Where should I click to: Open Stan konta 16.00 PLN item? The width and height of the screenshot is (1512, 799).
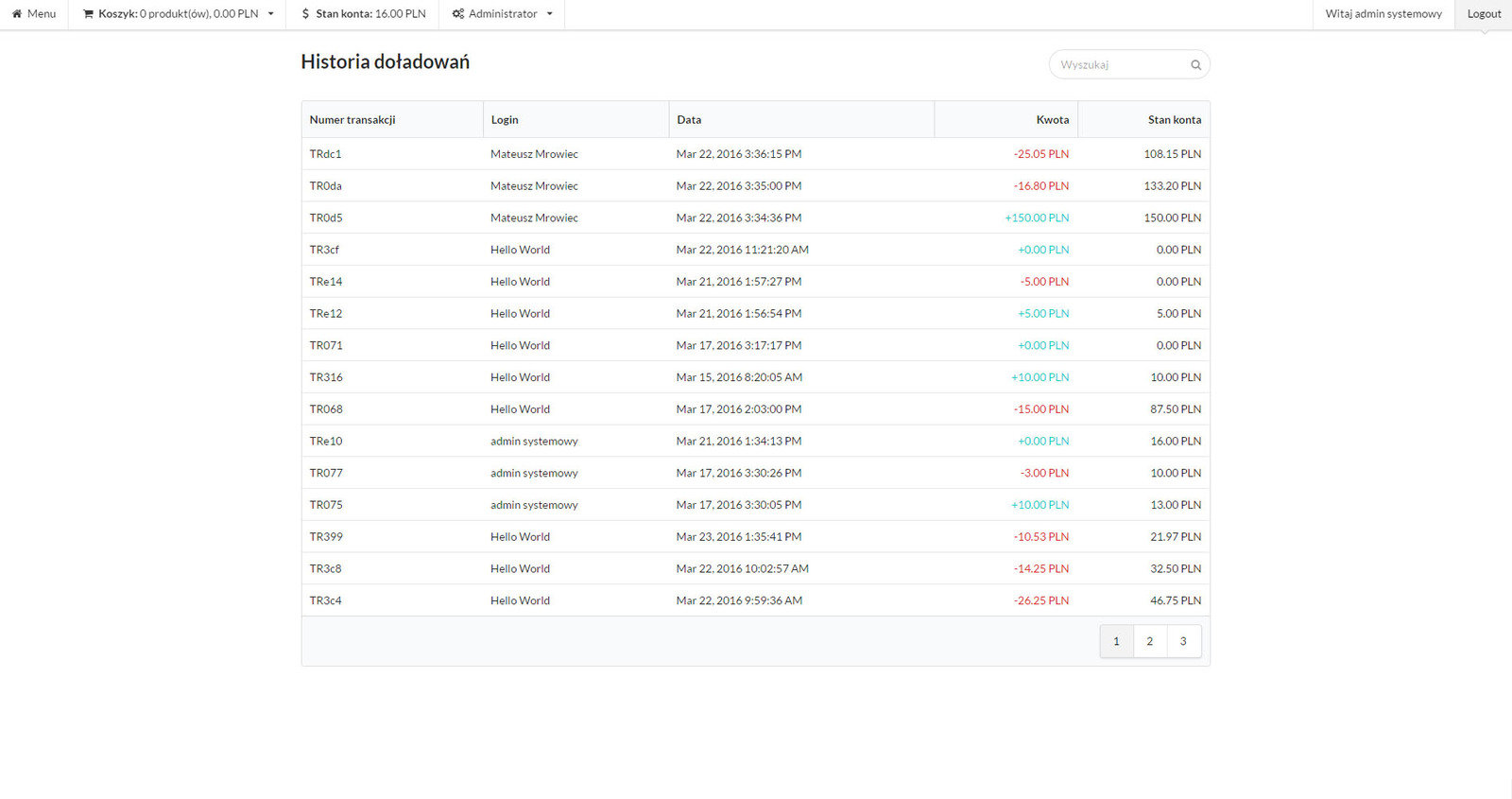pyautogui.click(x=363, y=14)
